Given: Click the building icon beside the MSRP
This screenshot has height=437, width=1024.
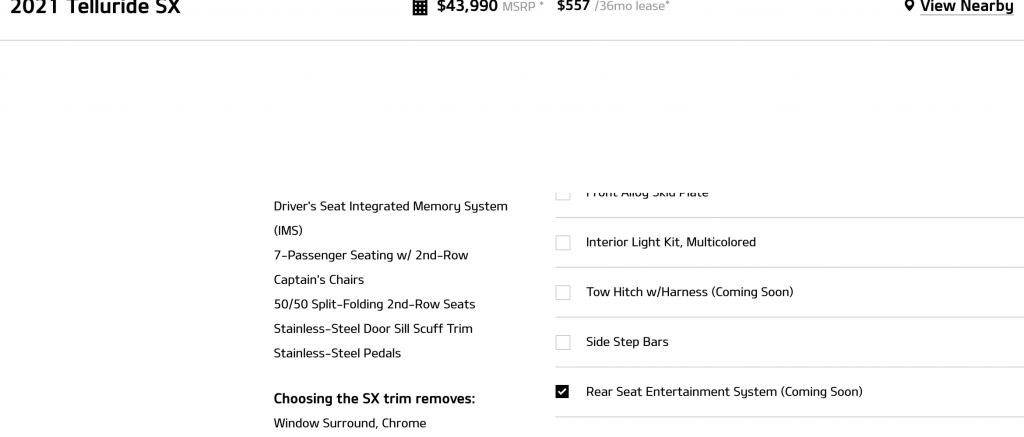Looking at the screenshot, I should 420,7.
